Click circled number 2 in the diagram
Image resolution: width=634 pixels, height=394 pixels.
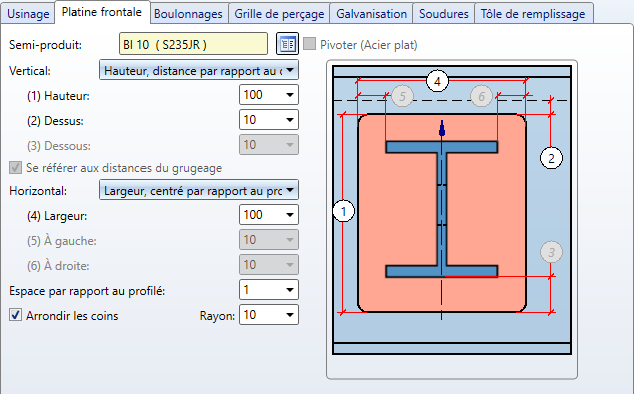[x=551, y=158]
